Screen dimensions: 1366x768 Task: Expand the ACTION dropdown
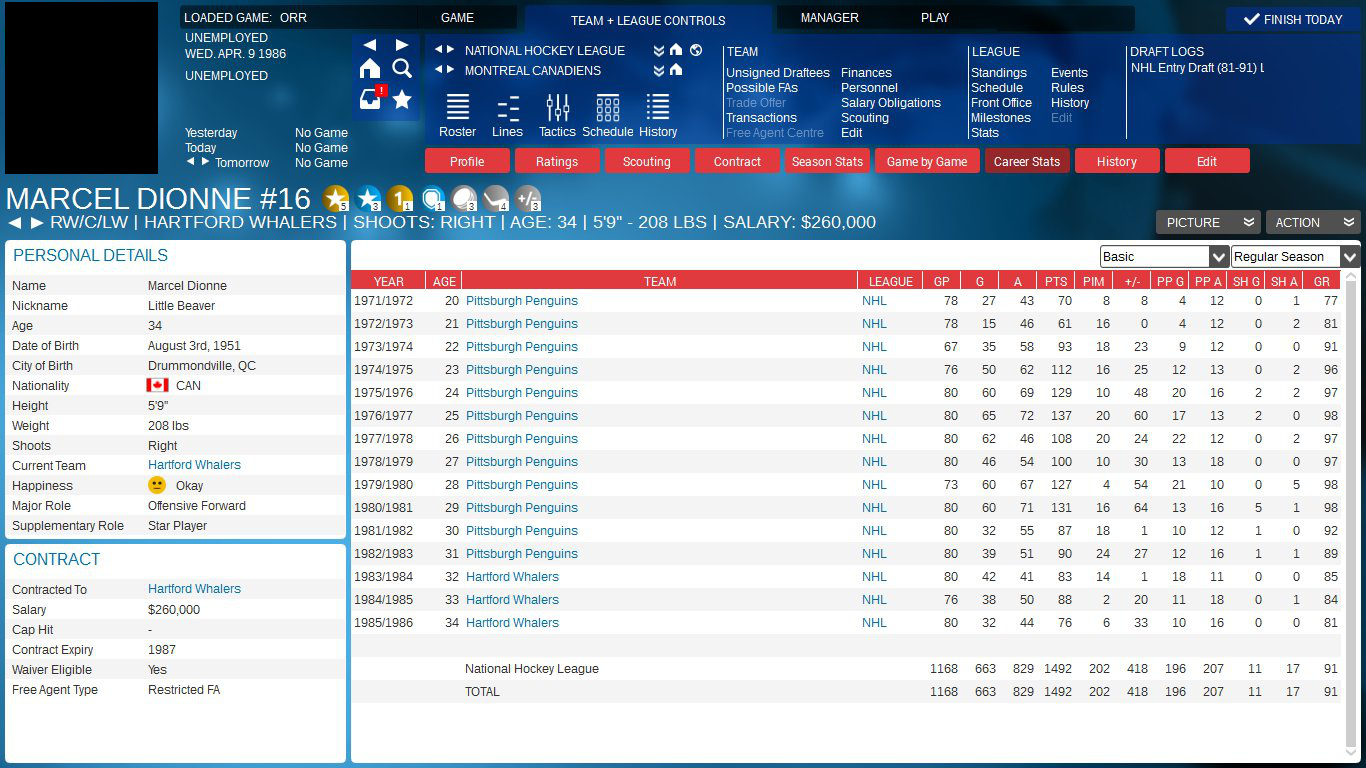pyautogui.click(x=1313, y=222)
